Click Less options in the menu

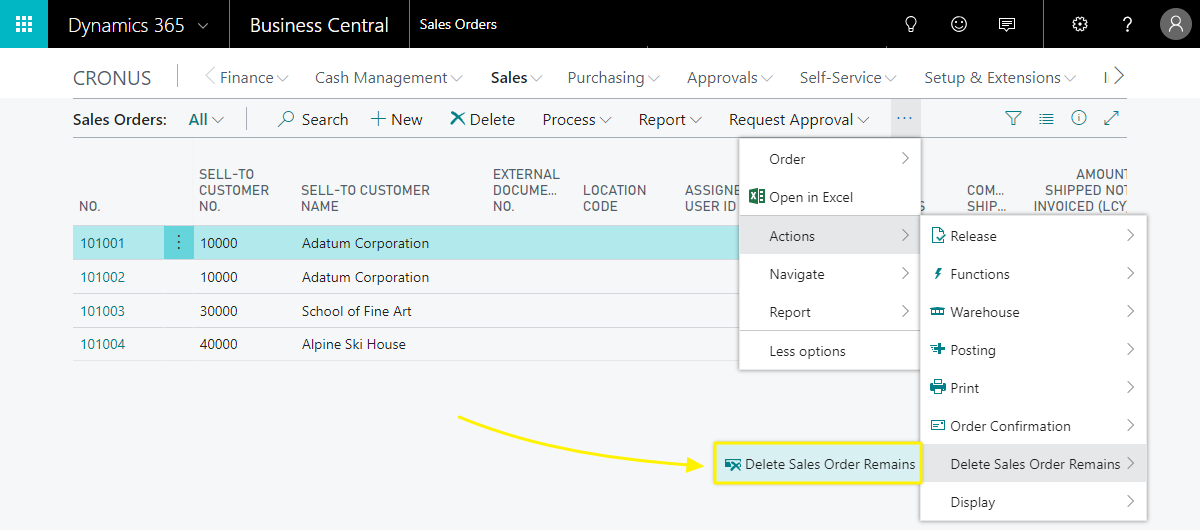[x=807, y=351]
